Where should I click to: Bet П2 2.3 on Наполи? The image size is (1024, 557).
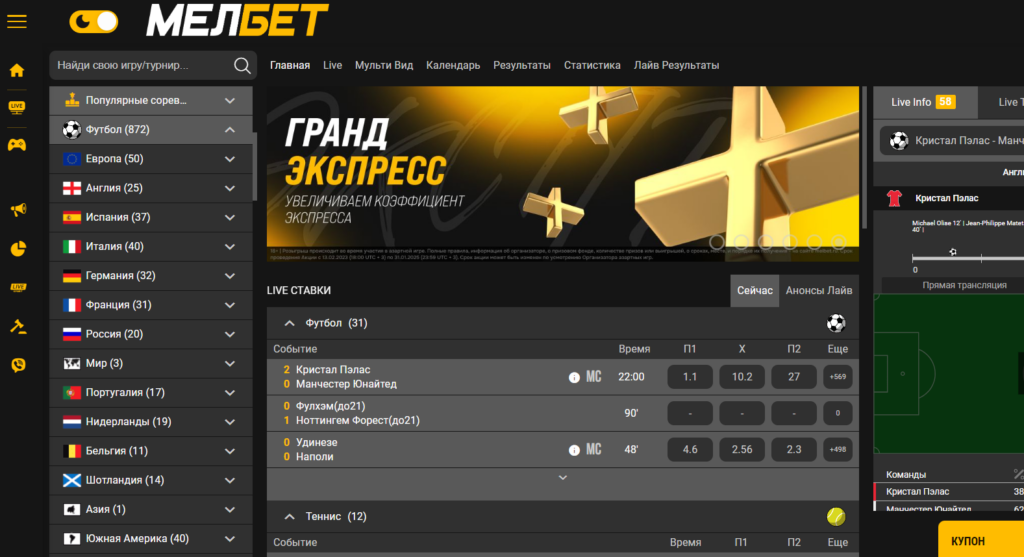pyautogui.click(x=793, y=449)
